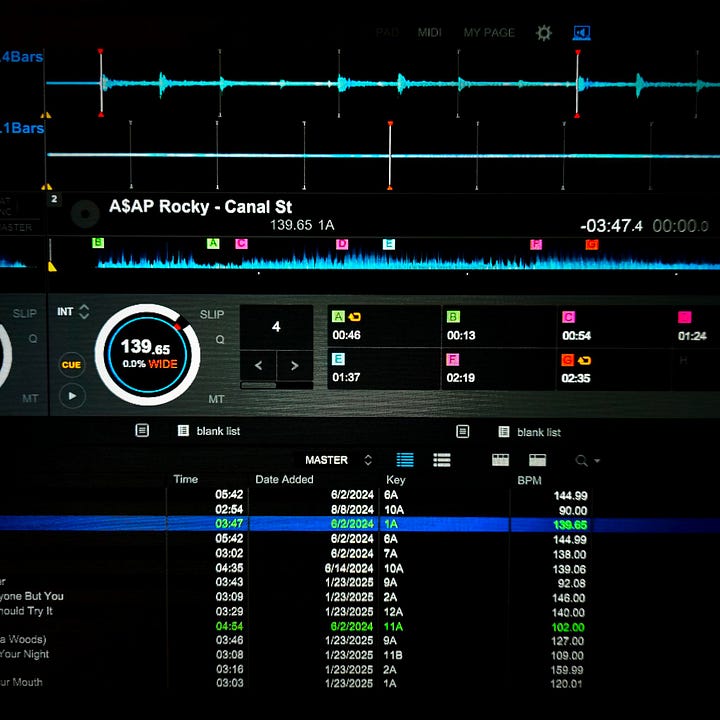The image size is (720, 720).
Task: Click the 4Bars zoom label on waveform
Action: click(x=22, y=57)
